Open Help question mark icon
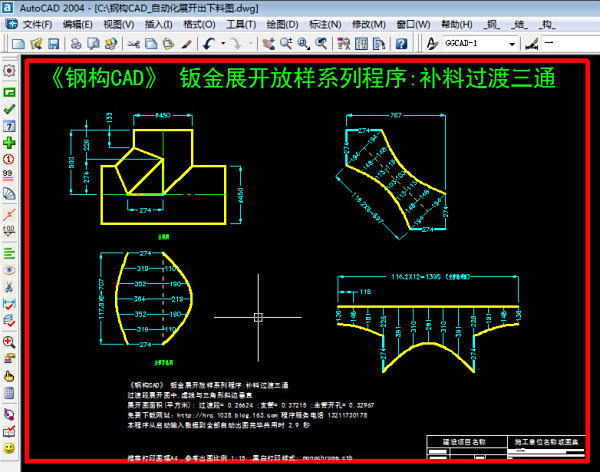The width and height of the screenshot is (600, 472). point(401,44)
